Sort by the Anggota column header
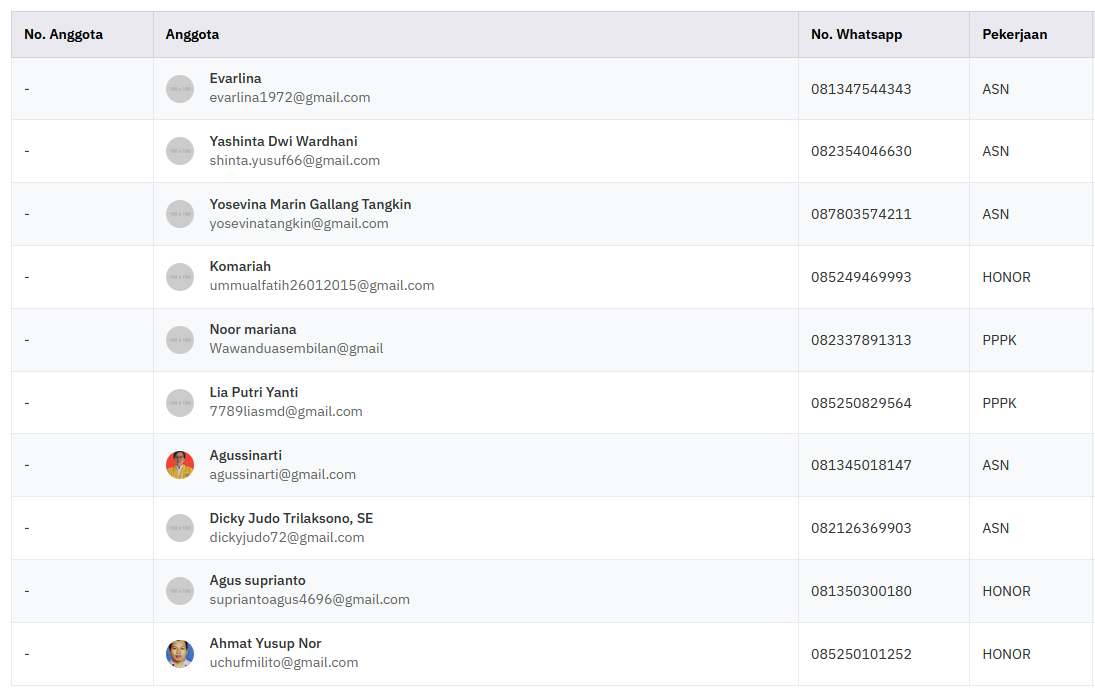 click(x=192, y=34)
